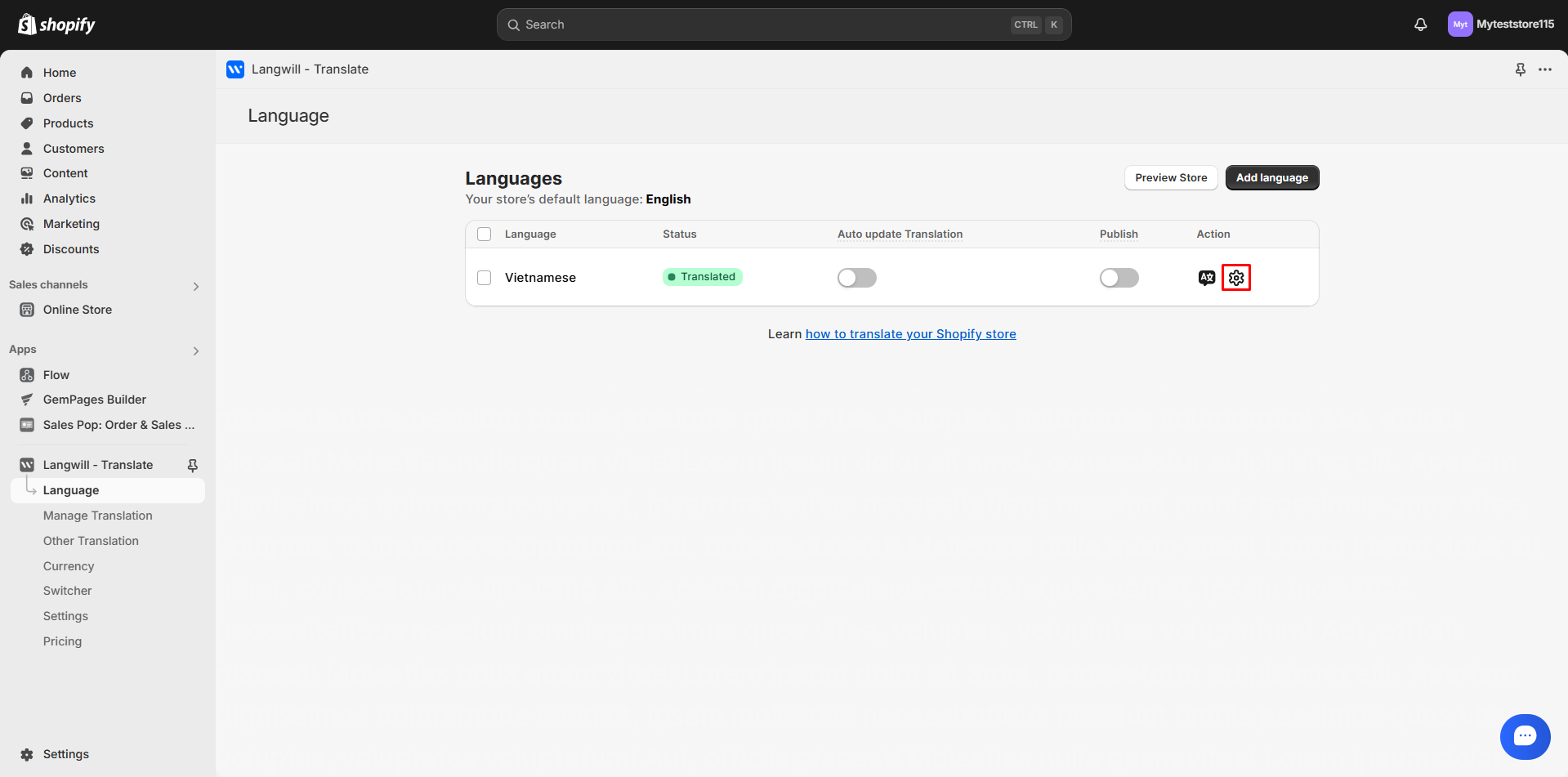The height and width of the screenshot is (777, 1568).
Task: Click the pin icon beside Langwill in sidebar
Action: pos(193,465)
